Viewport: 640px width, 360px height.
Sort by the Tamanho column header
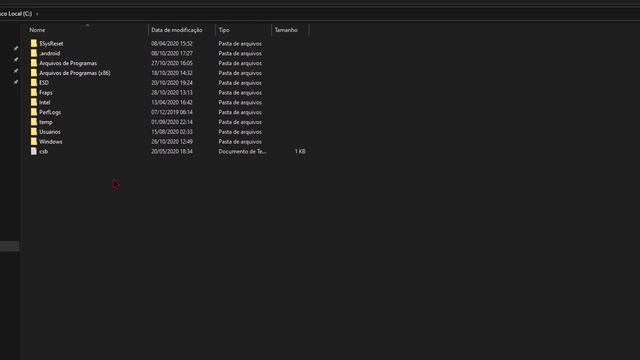coord(286,30)
